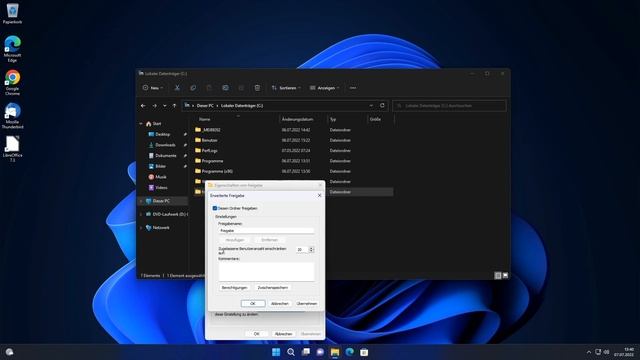Open the Chat icon on the taskbar

pos(320,352)
